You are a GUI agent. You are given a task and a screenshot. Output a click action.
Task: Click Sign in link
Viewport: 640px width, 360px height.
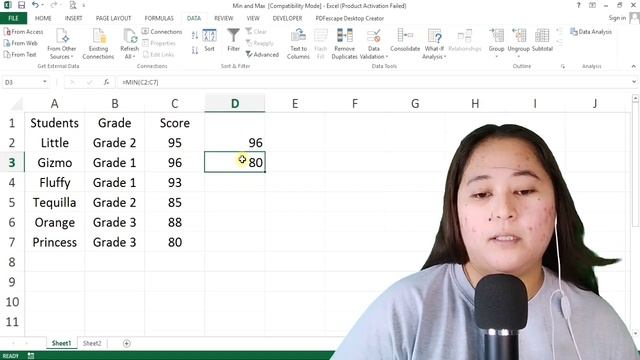click(x=617, y=18)
